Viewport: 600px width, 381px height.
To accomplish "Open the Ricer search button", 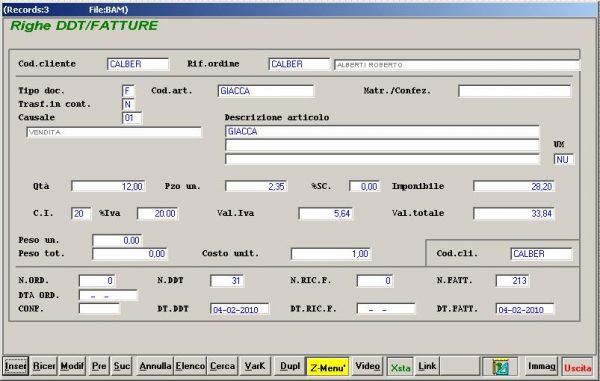I will pyautogui.click(x=44, y=366).
